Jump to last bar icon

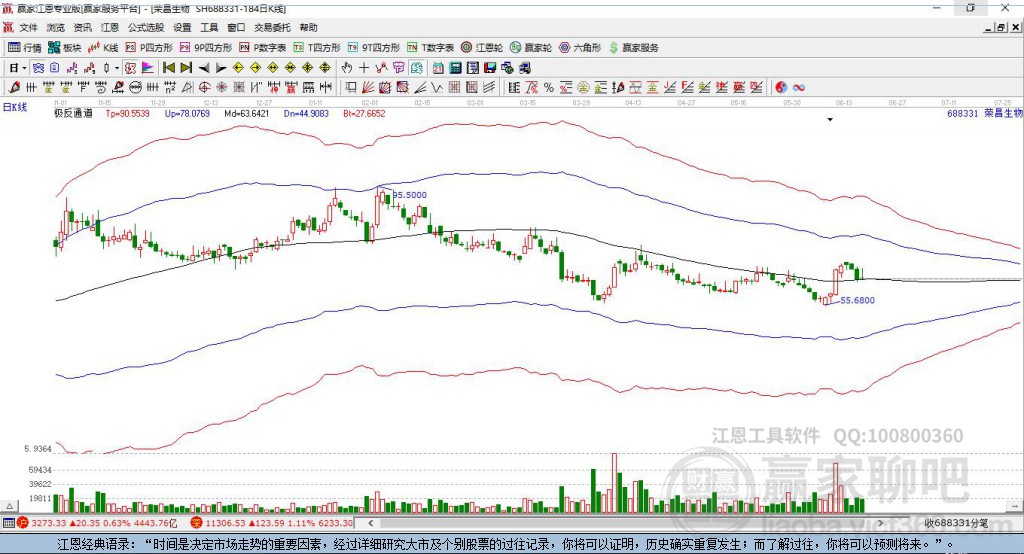tap(186, 68)
